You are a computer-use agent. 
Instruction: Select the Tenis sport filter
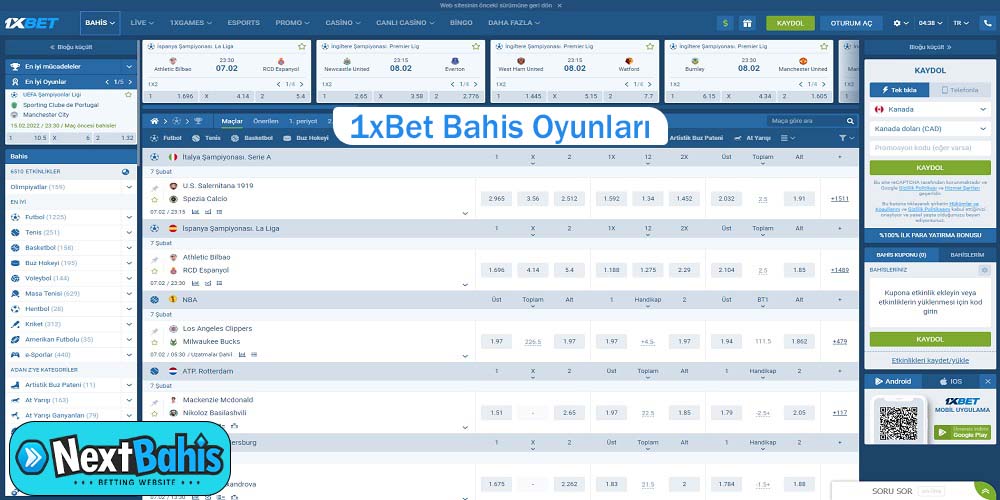[x=207, y=138]
